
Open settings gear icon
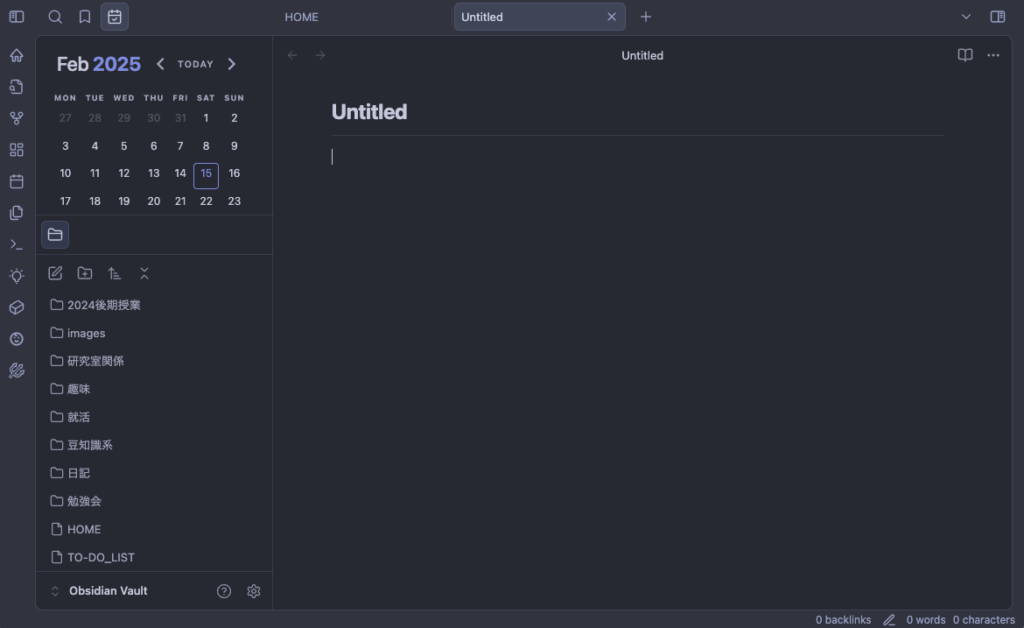253,591
